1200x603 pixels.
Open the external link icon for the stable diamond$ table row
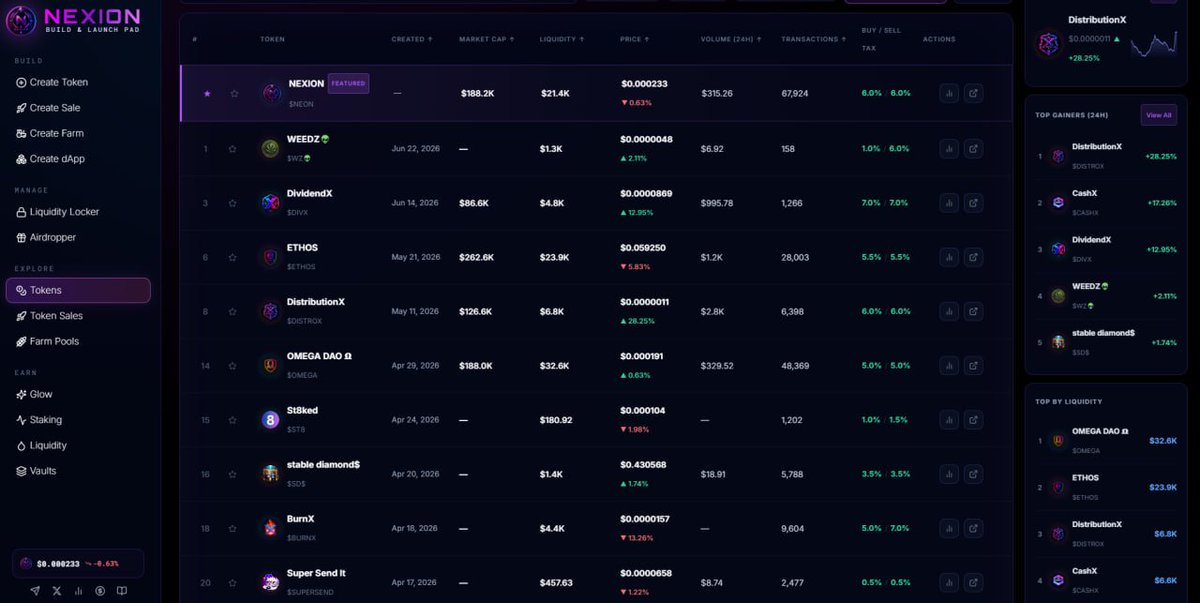point(973,474)
